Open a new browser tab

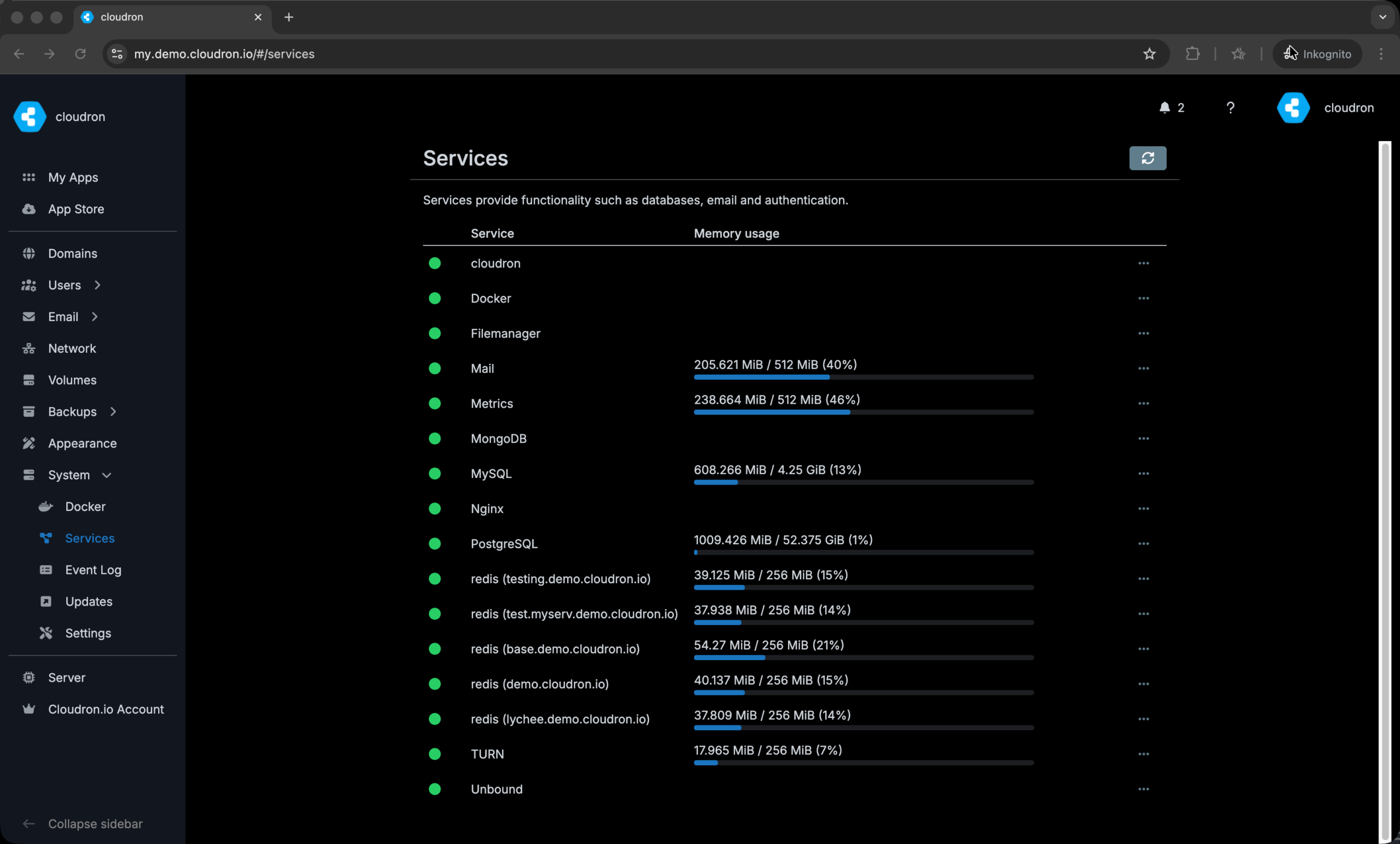[x=289, y=17]
